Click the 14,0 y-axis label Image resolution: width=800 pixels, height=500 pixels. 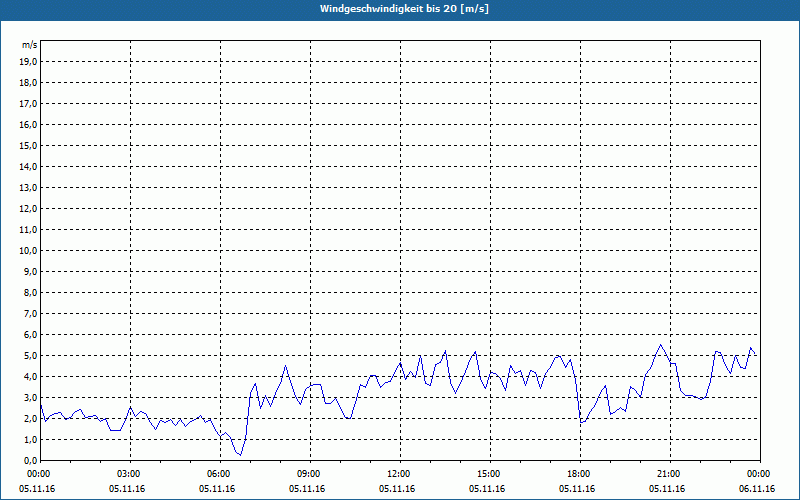coord(28,166)
